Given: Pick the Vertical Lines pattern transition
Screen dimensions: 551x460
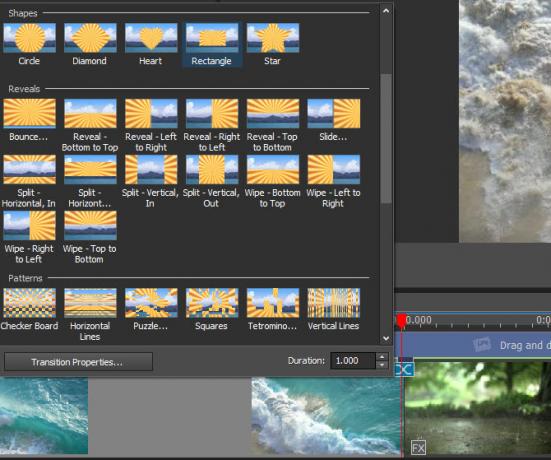Looking at the screenshot, I should tap(333, 310).
